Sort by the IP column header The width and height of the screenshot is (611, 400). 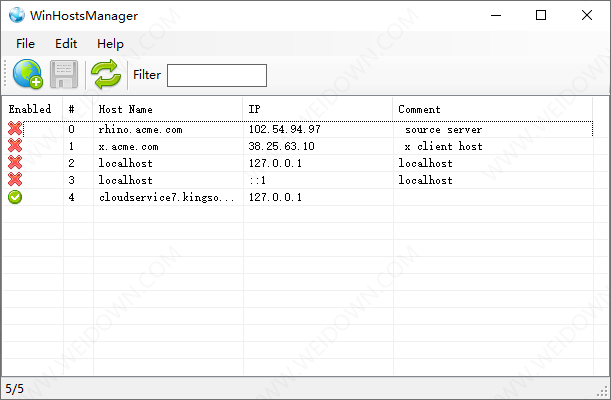317,109
